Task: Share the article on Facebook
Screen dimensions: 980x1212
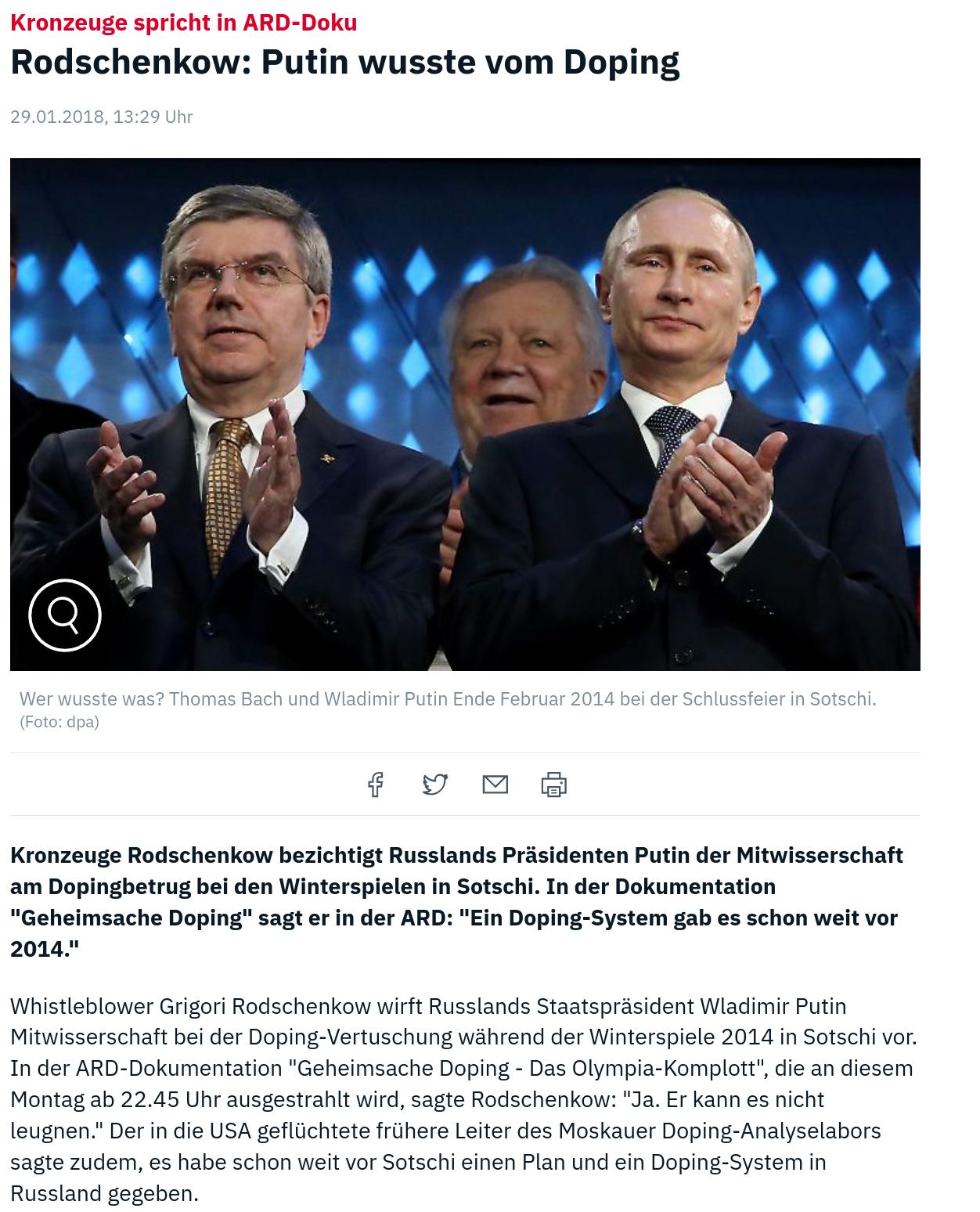Action: point(376,784)
